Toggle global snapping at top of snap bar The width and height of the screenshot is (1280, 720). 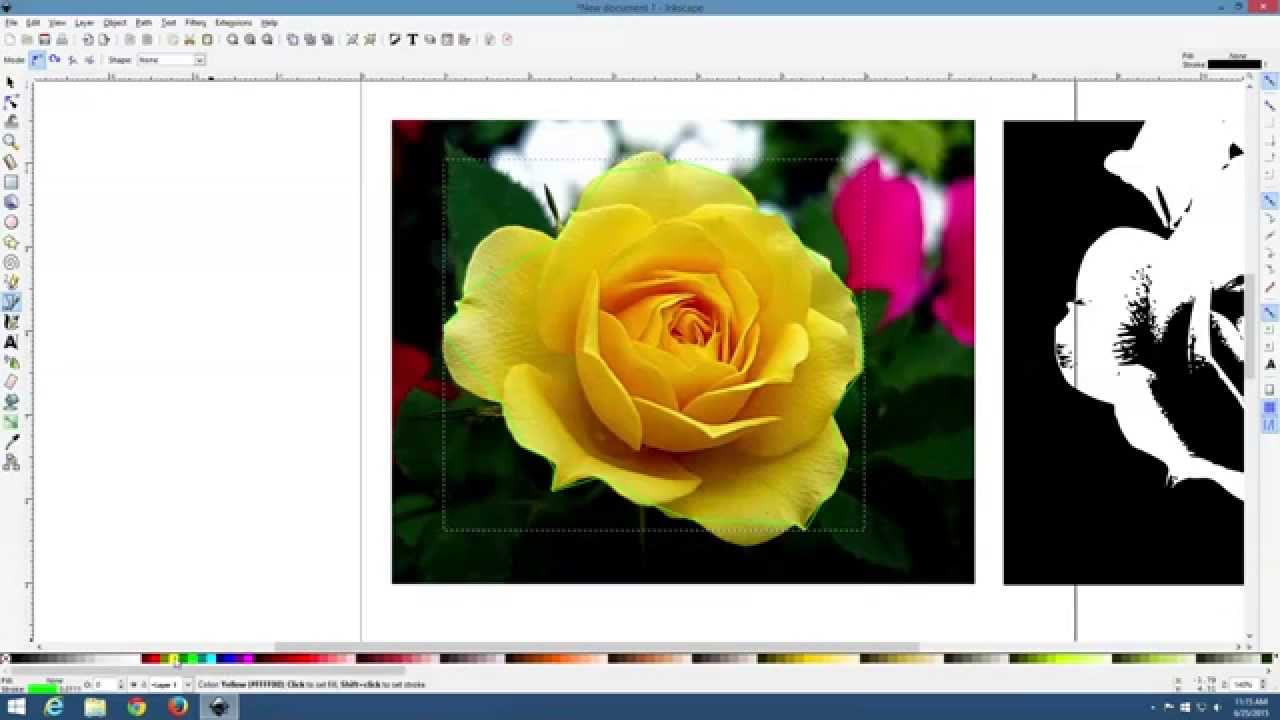pos(1270,82)
